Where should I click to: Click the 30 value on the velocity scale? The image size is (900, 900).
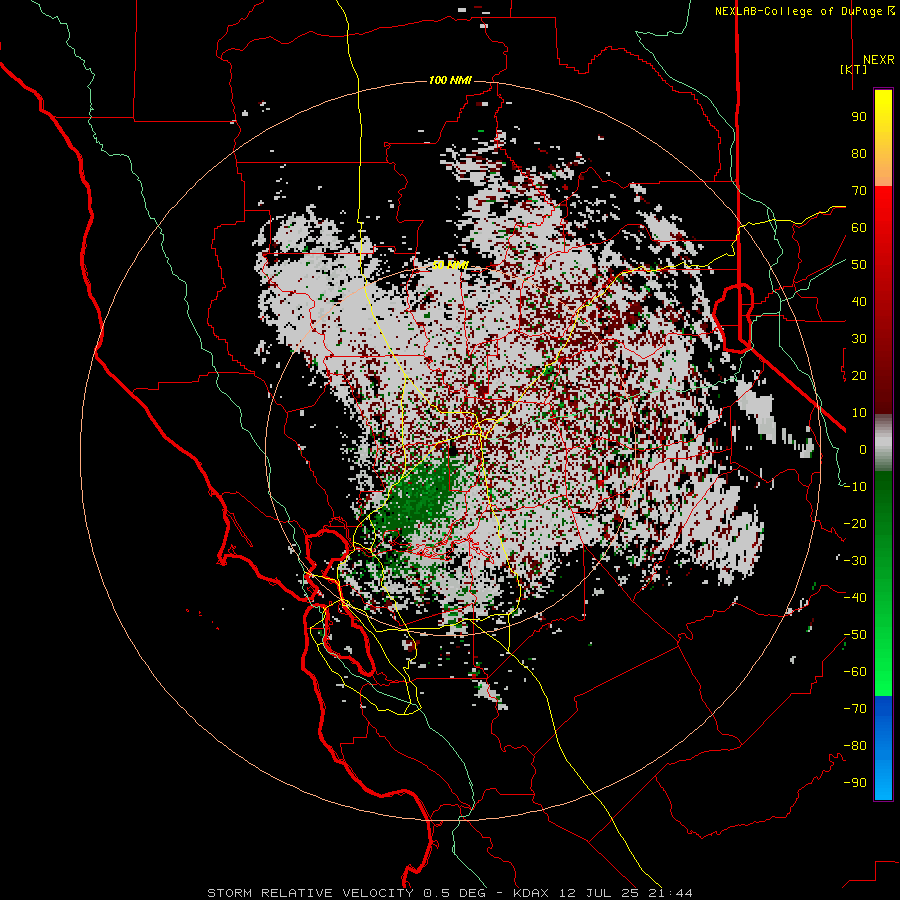tap(859, 339)
